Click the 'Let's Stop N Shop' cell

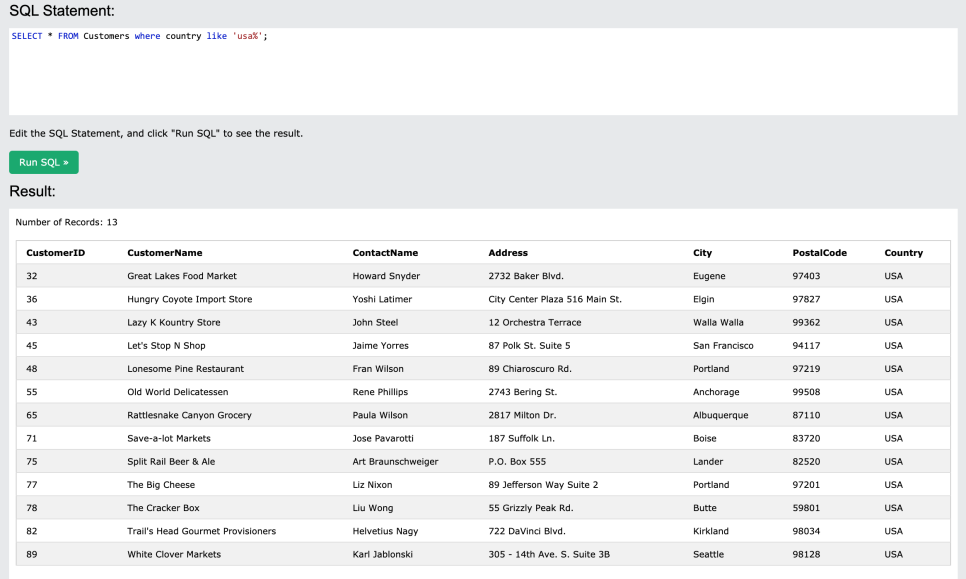(x=166, y=346)
